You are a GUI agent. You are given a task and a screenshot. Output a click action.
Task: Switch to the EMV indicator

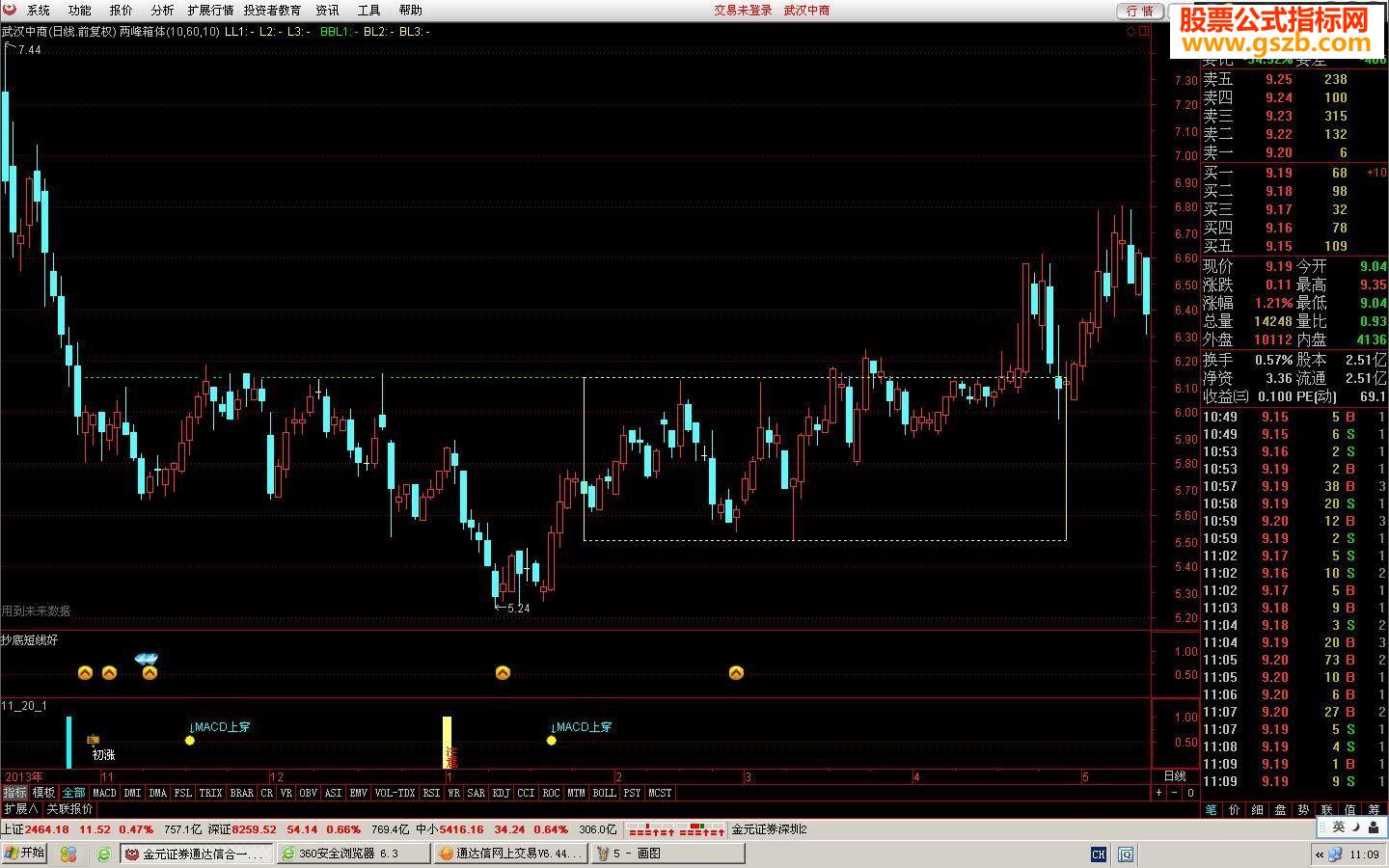359,793
